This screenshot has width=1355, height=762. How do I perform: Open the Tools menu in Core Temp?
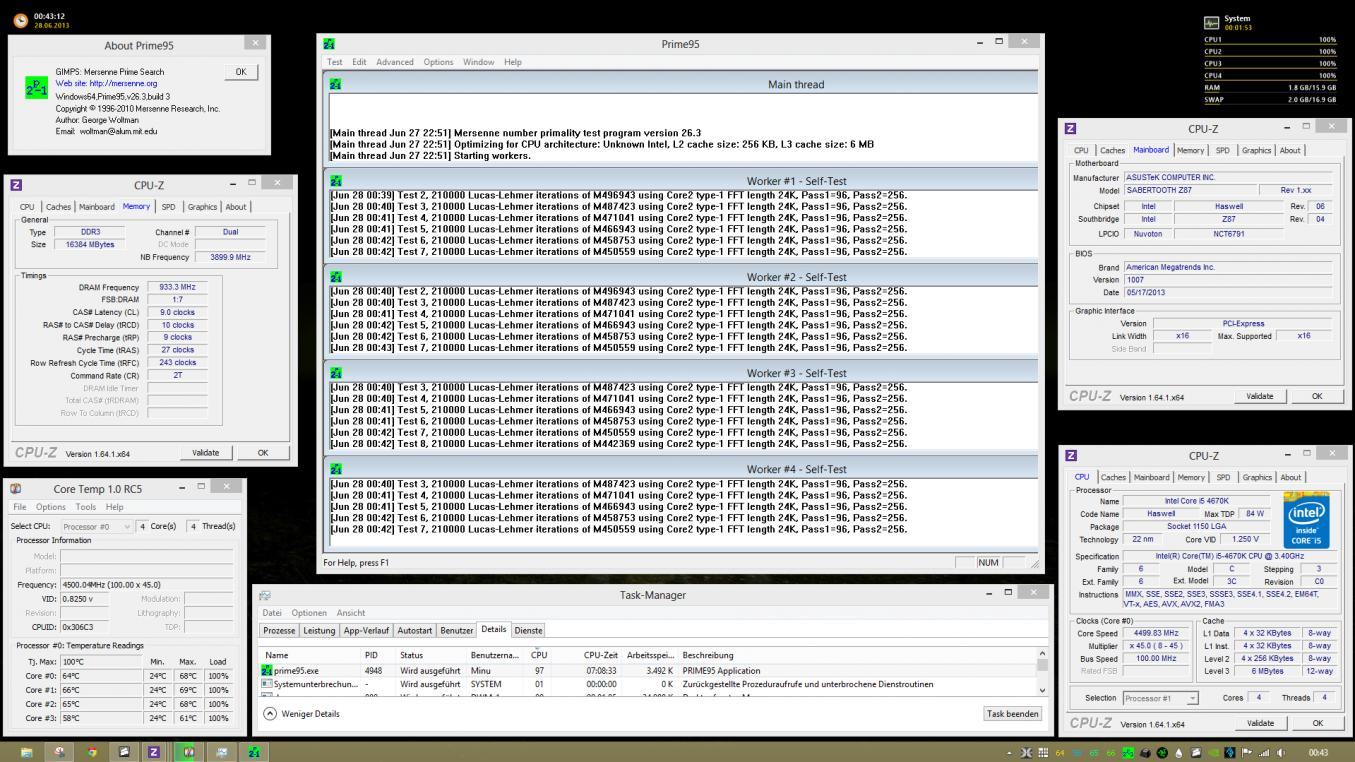tap(86, 507)
